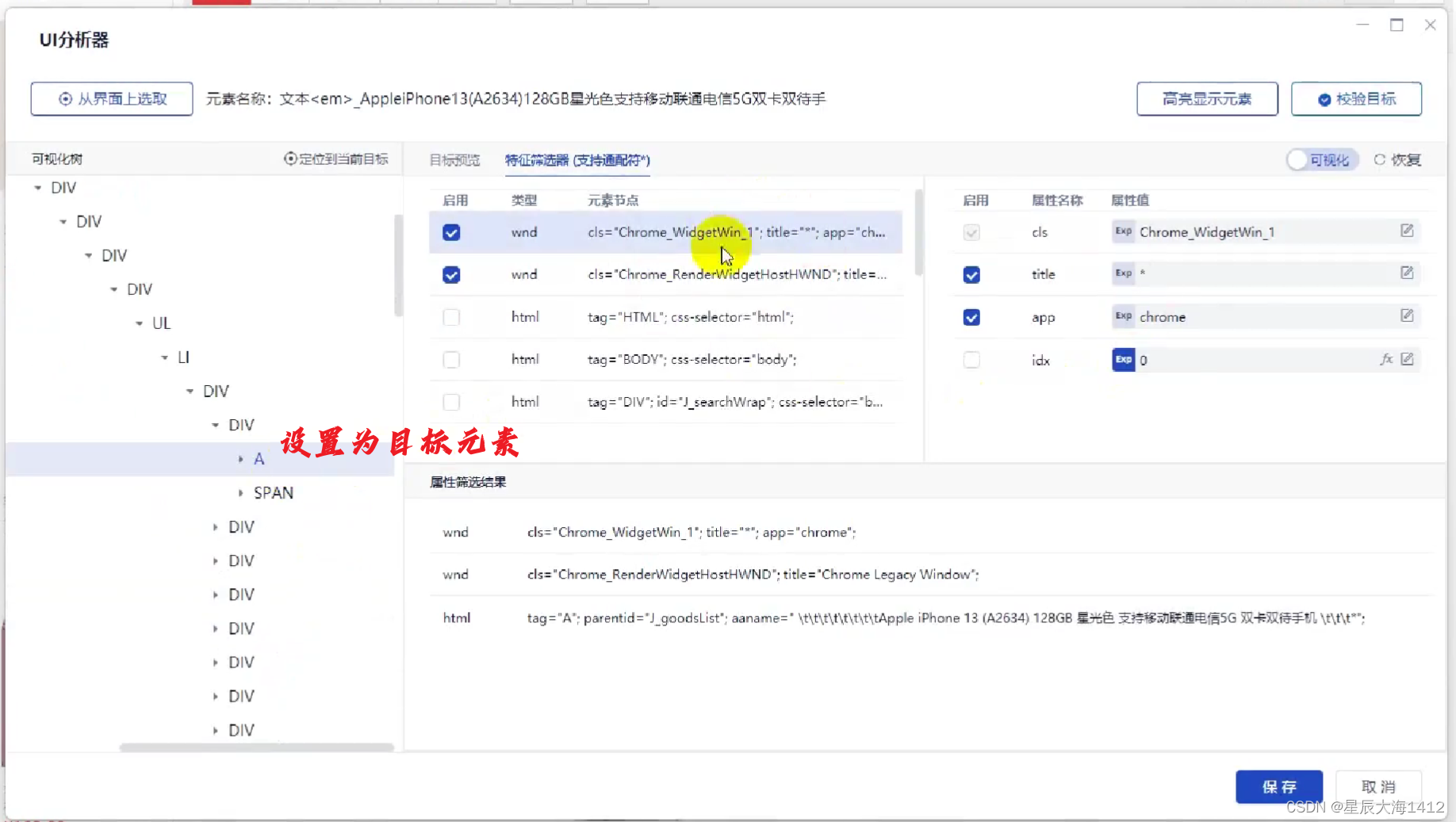Expand the highlighted A tree node

pos(241,459)
